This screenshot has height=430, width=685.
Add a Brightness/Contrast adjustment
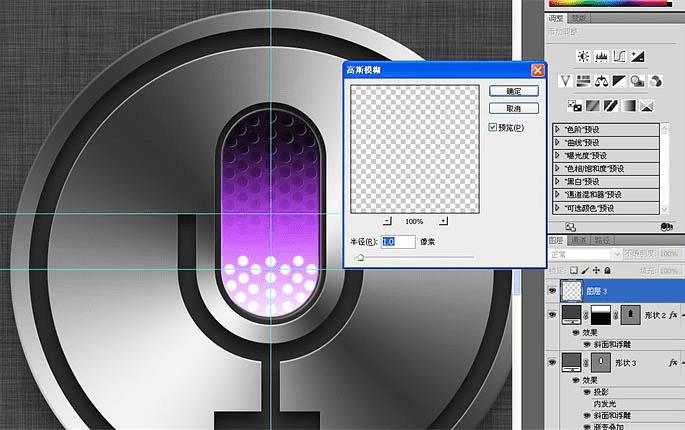(x=583, y=56)
